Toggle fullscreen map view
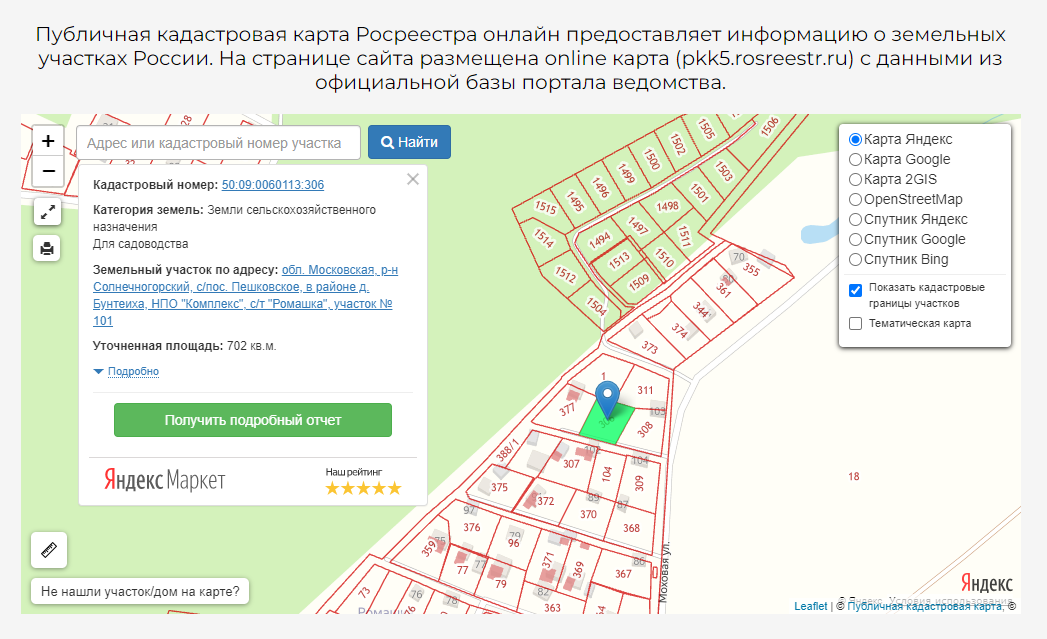1047x639 pixels. (47, 212)
